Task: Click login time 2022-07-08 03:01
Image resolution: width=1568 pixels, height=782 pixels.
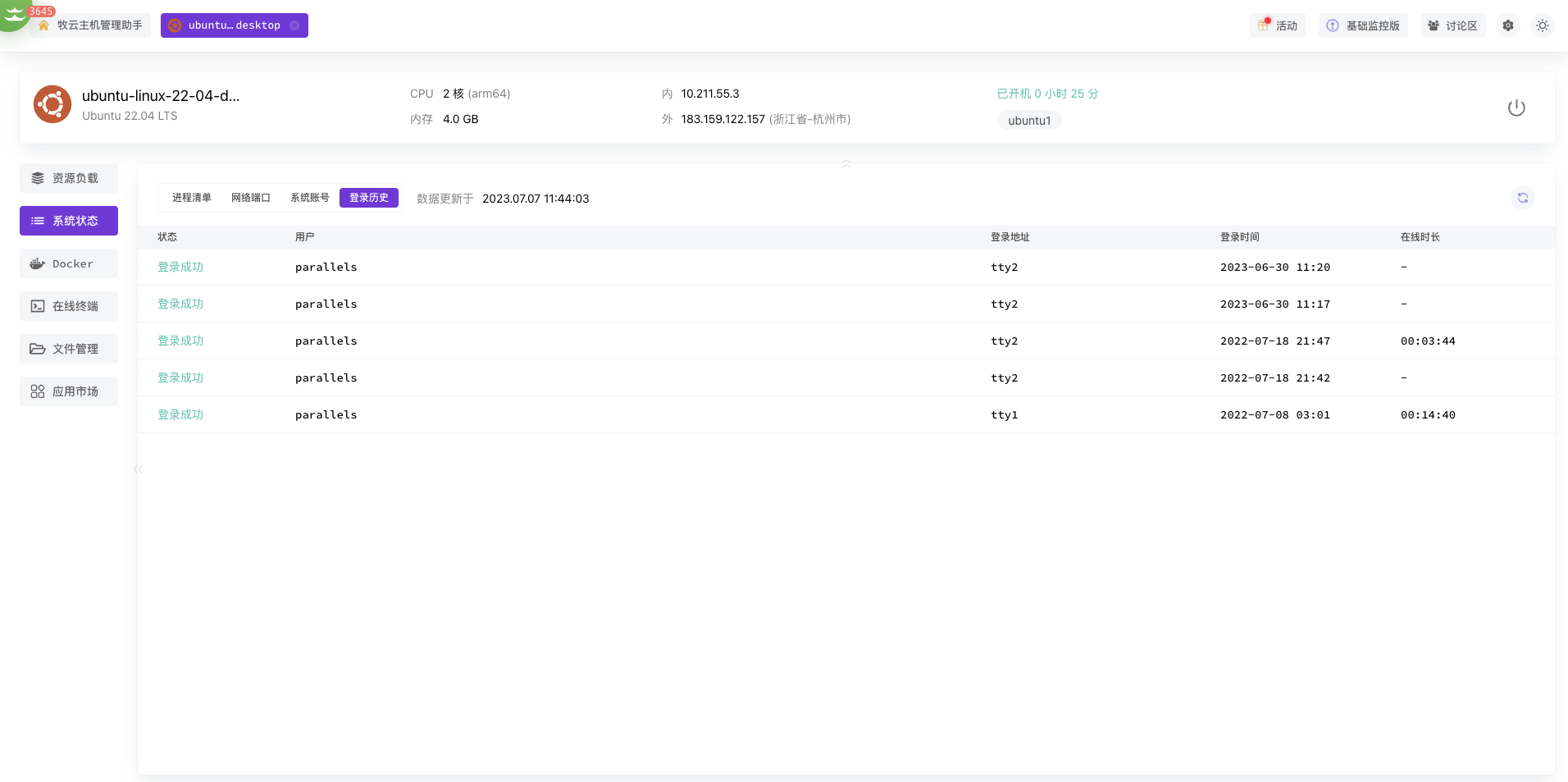Action: pyautogui.click(x=1275, y=415)
